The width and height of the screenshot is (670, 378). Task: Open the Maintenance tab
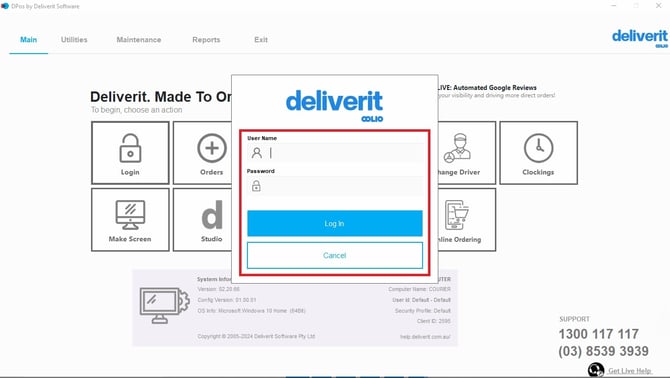(139, 40)
